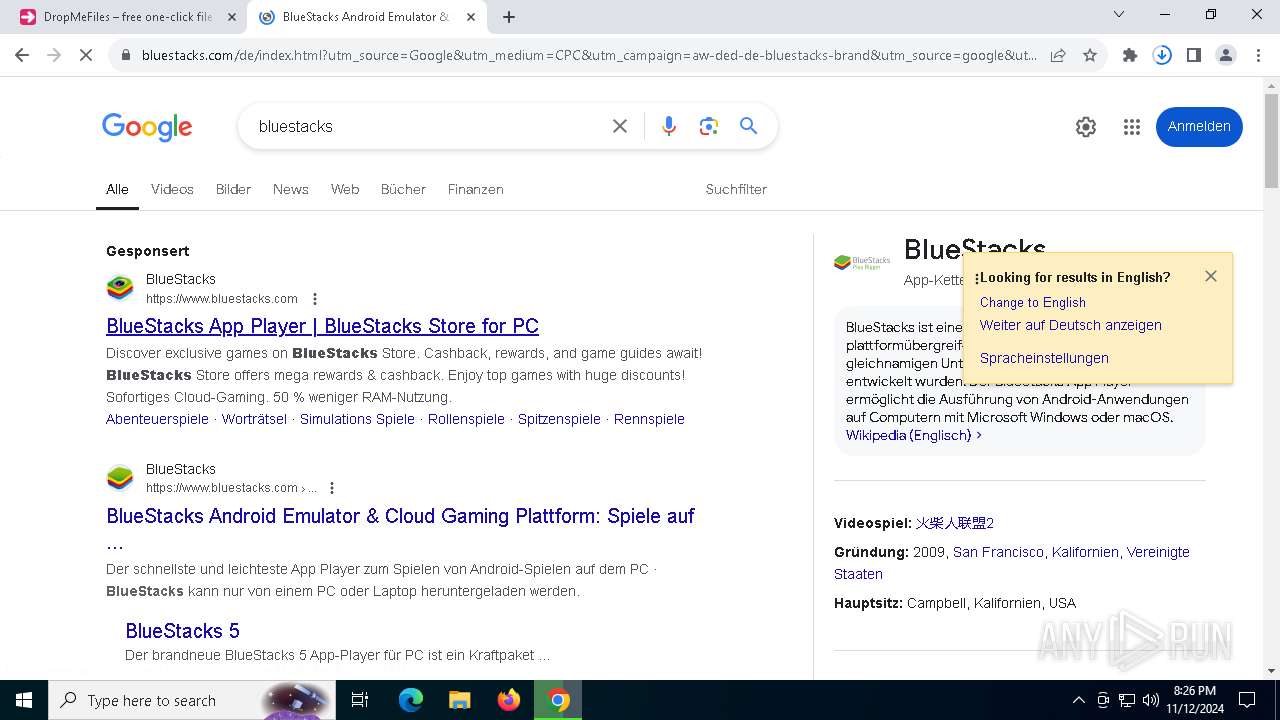Viewport: 1280px width, 720px height.
Task: Switch to the DropMeFiles tab
Action: click(128, 17)
